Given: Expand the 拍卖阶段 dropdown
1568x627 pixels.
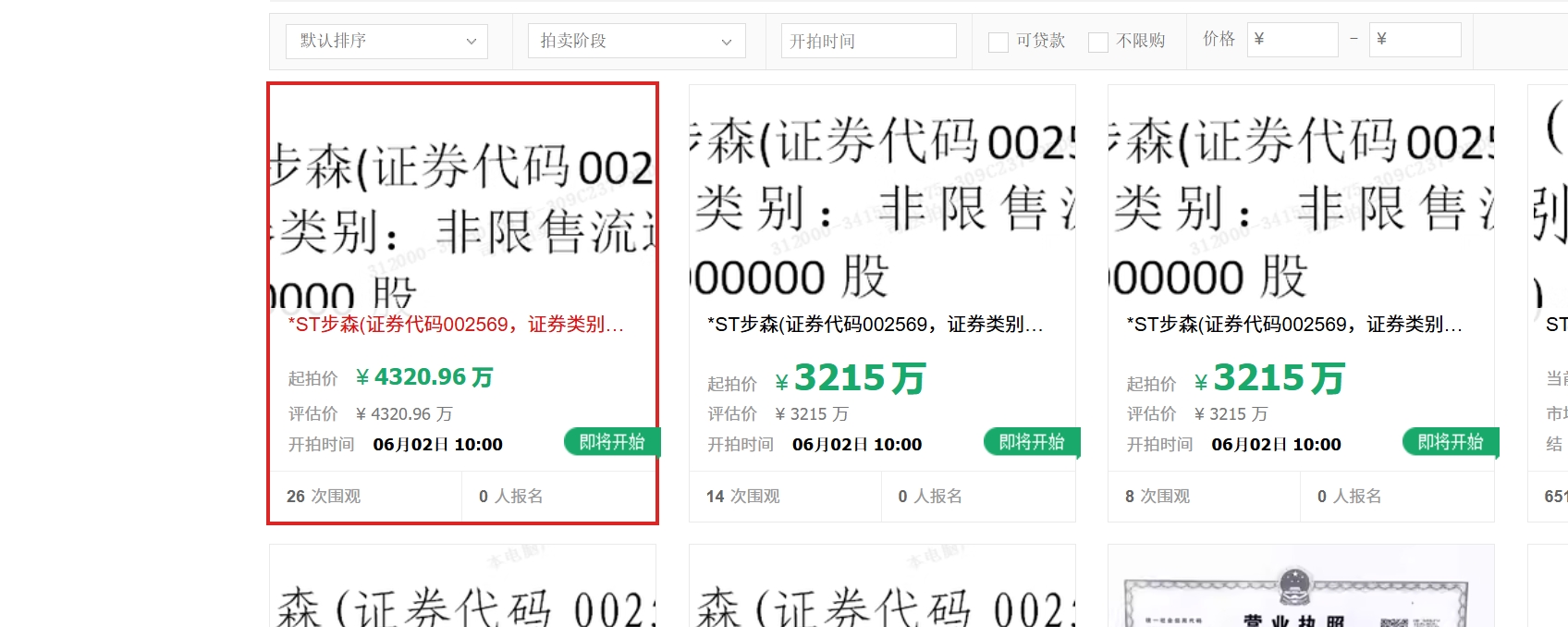Looking at the screenshot, I should tap(637, 41).
